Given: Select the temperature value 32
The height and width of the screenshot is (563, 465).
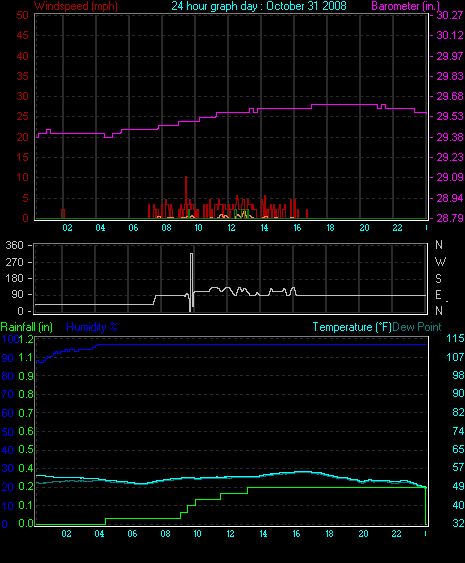Looking at the screenshot, I should (x=458, y=524).
